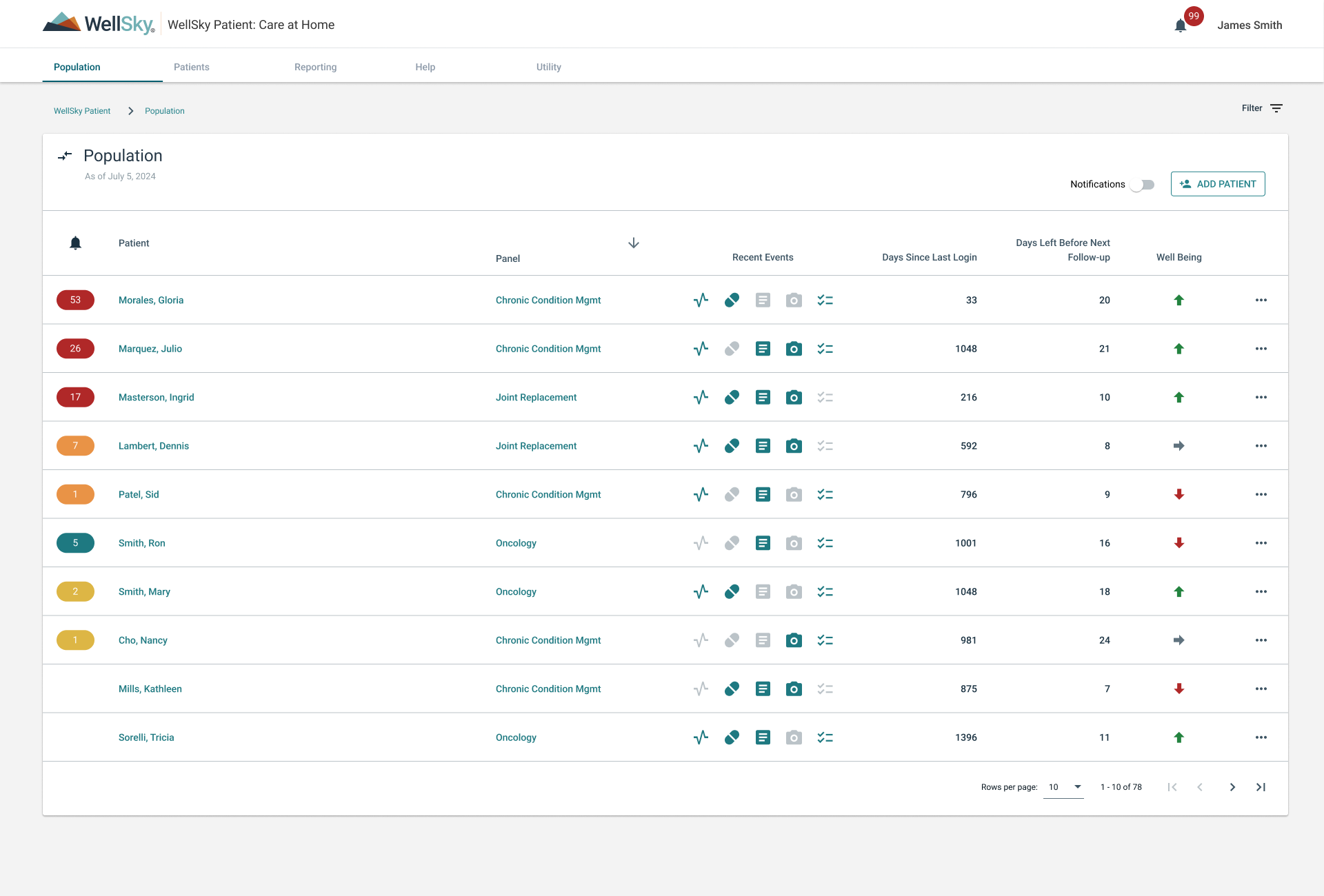Viewport: 1324px width, 896px height.
Task: Click the 5 alert badge for Smith, Ron
Action: [75, 543]
